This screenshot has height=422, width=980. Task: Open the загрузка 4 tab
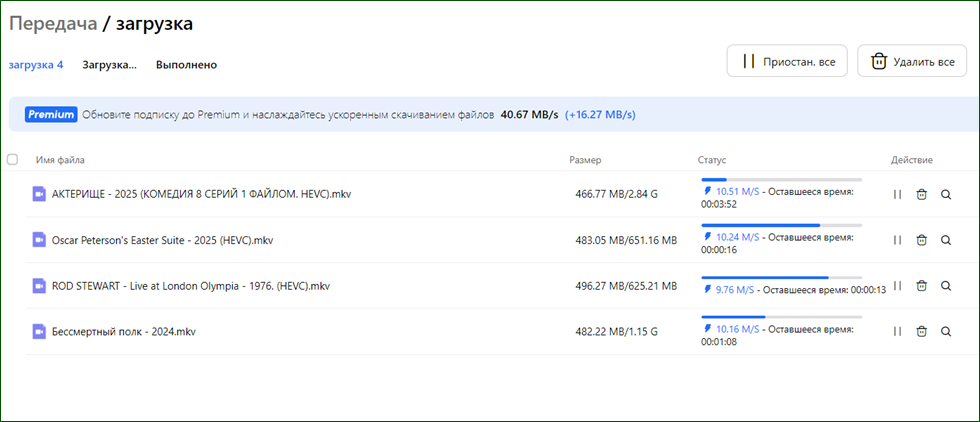[x=36, y=65]
